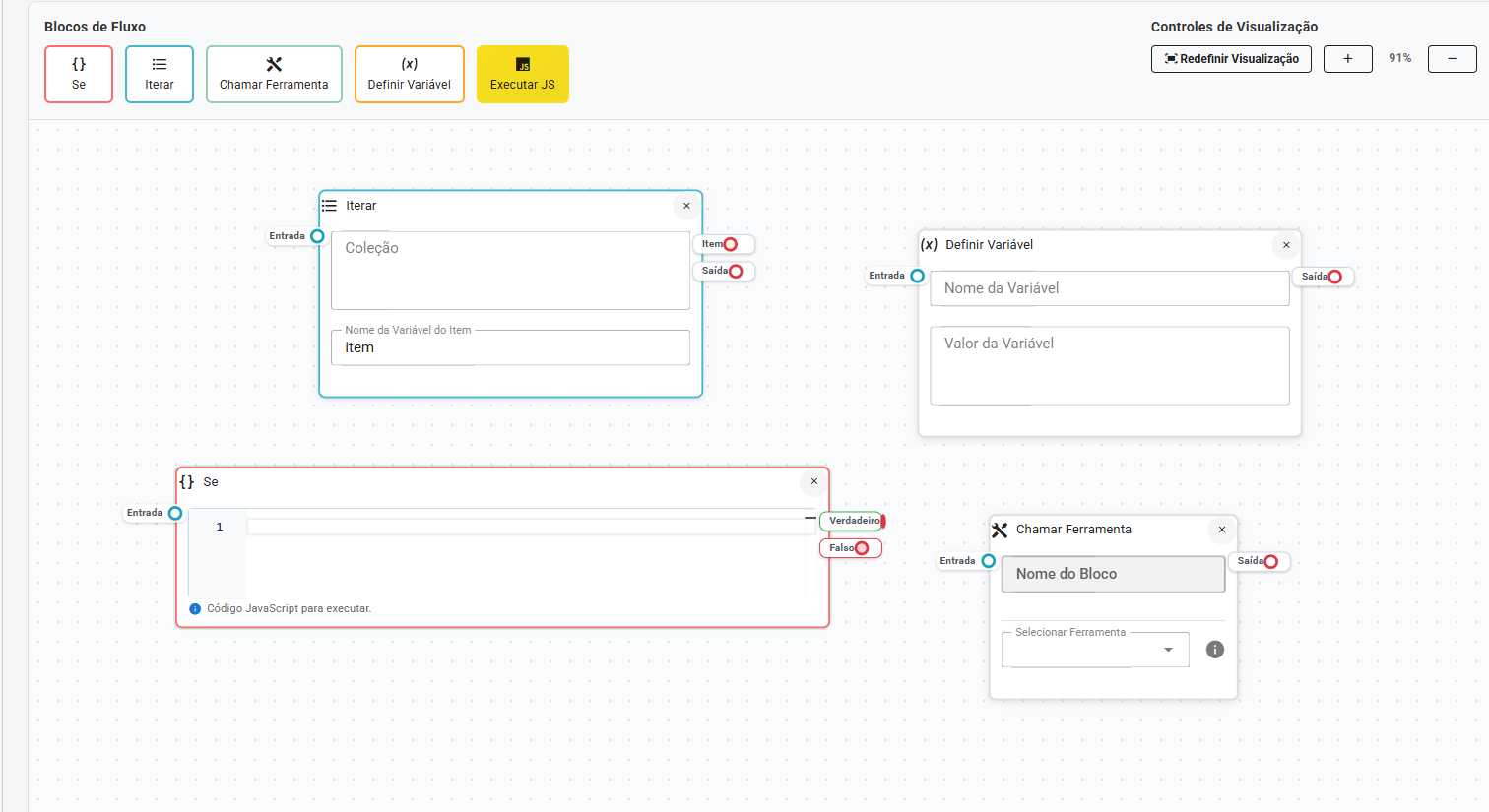Add a Chamar Ferramenta block

(274, 74)
